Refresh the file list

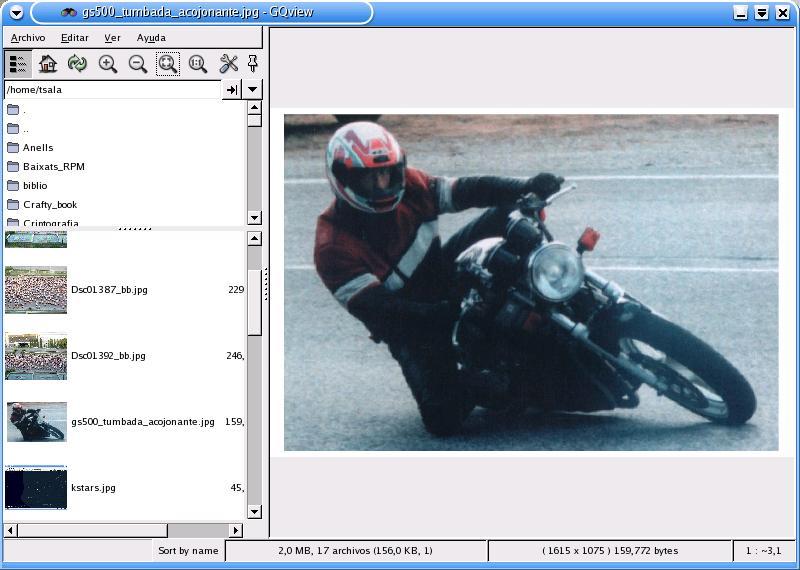78,64
